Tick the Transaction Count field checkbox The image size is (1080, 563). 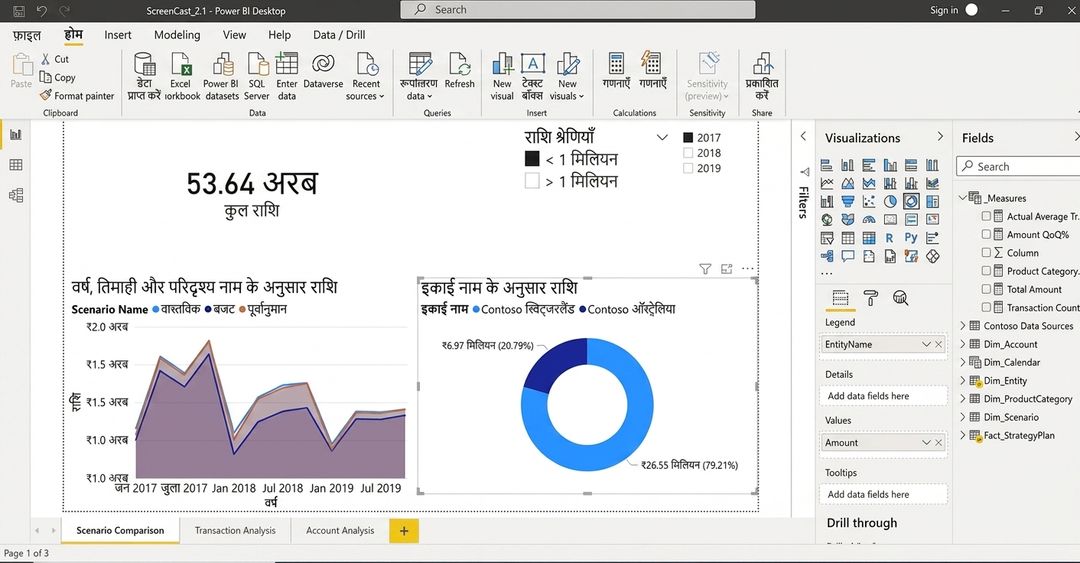986,307
